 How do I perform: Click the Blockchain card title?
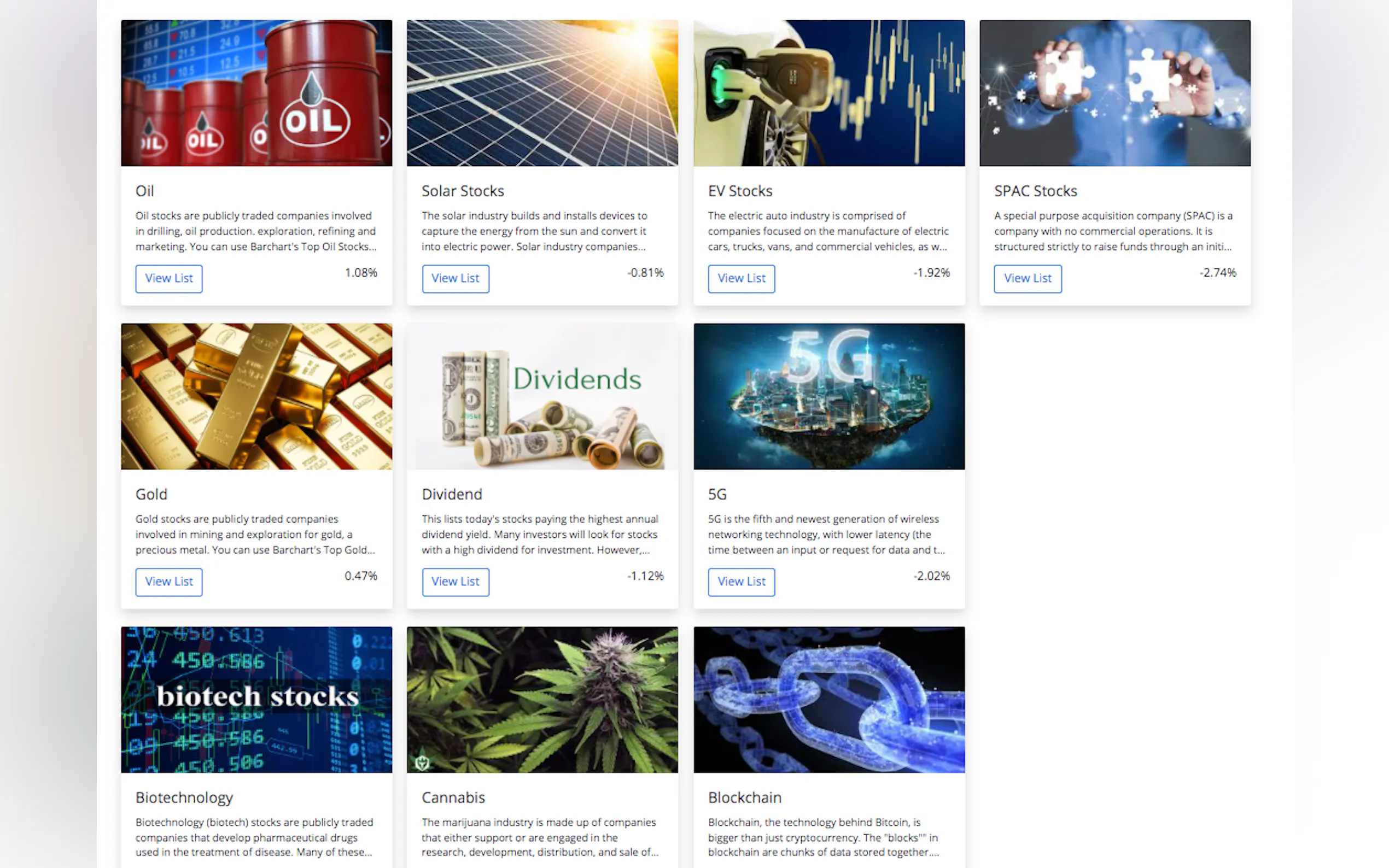[744, 797]
